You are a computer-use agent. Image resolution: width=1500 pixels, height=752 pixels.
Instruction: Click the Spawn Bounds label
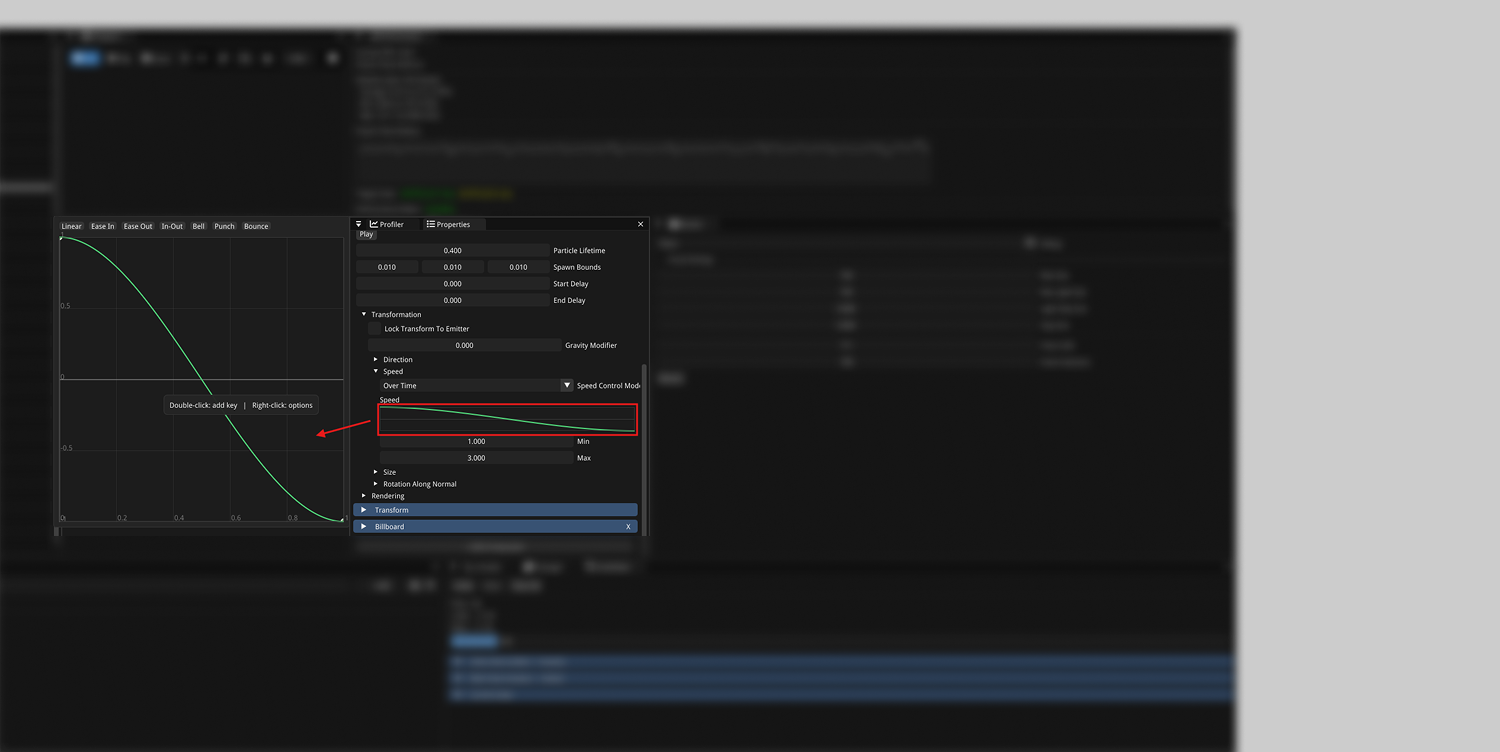[577, 267]
